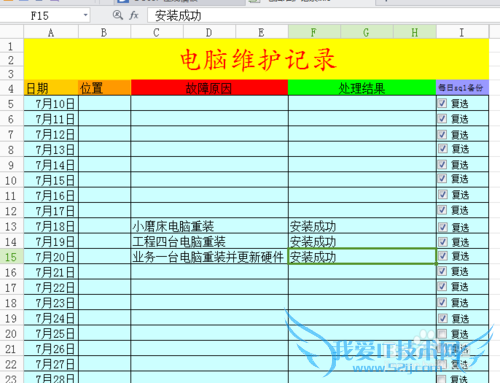
Task: Uncheck the 复选 checkbox in row 16
Action: coord(442,271)
